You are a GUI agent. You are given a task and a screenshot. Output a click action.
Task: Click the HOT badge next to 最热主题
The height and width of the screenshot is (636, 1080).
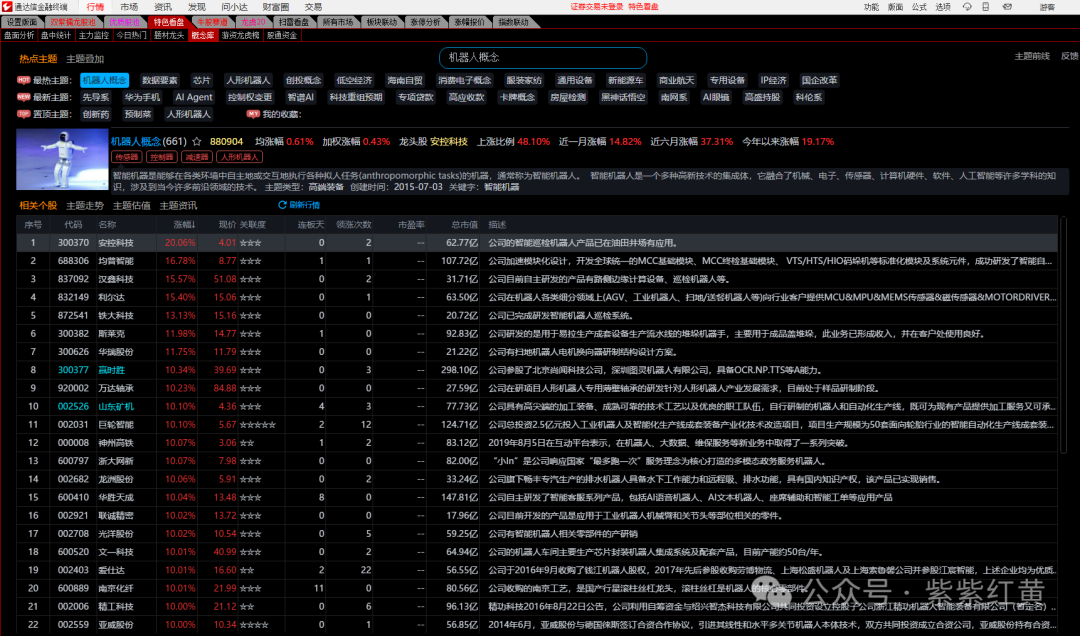point(23,80)
